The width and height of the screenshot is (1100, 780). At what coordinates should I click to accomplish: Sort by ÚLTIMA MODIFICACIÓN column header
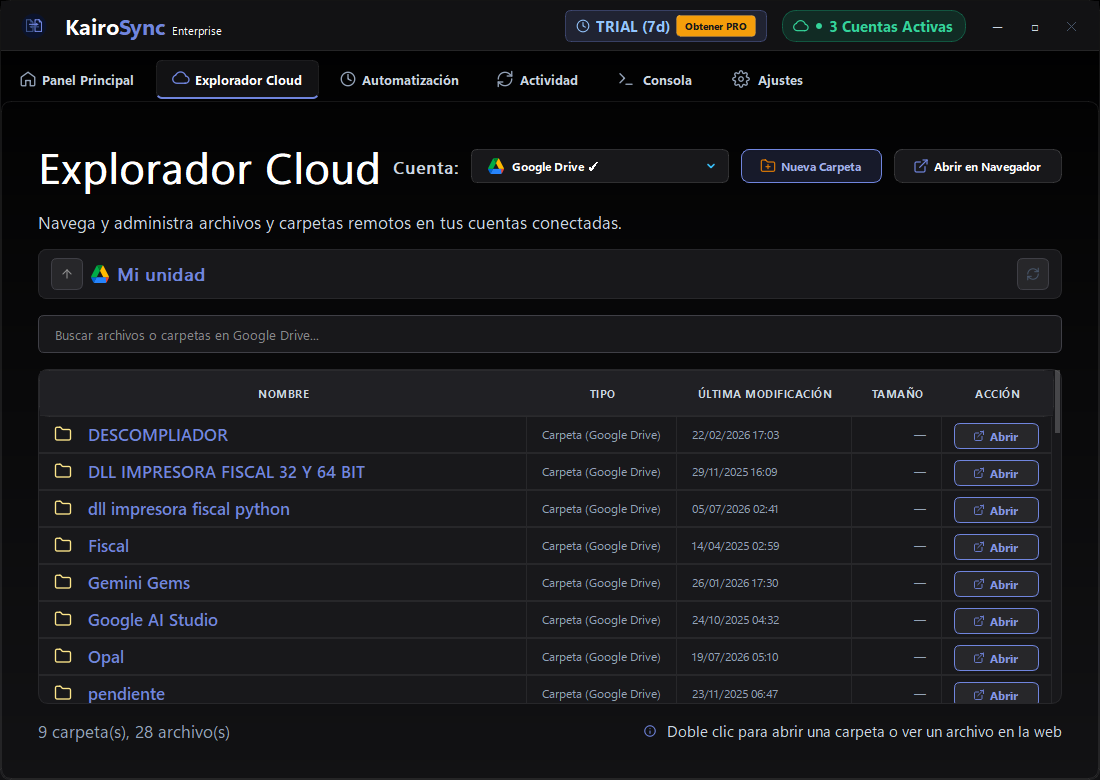[x=765, y=394]
